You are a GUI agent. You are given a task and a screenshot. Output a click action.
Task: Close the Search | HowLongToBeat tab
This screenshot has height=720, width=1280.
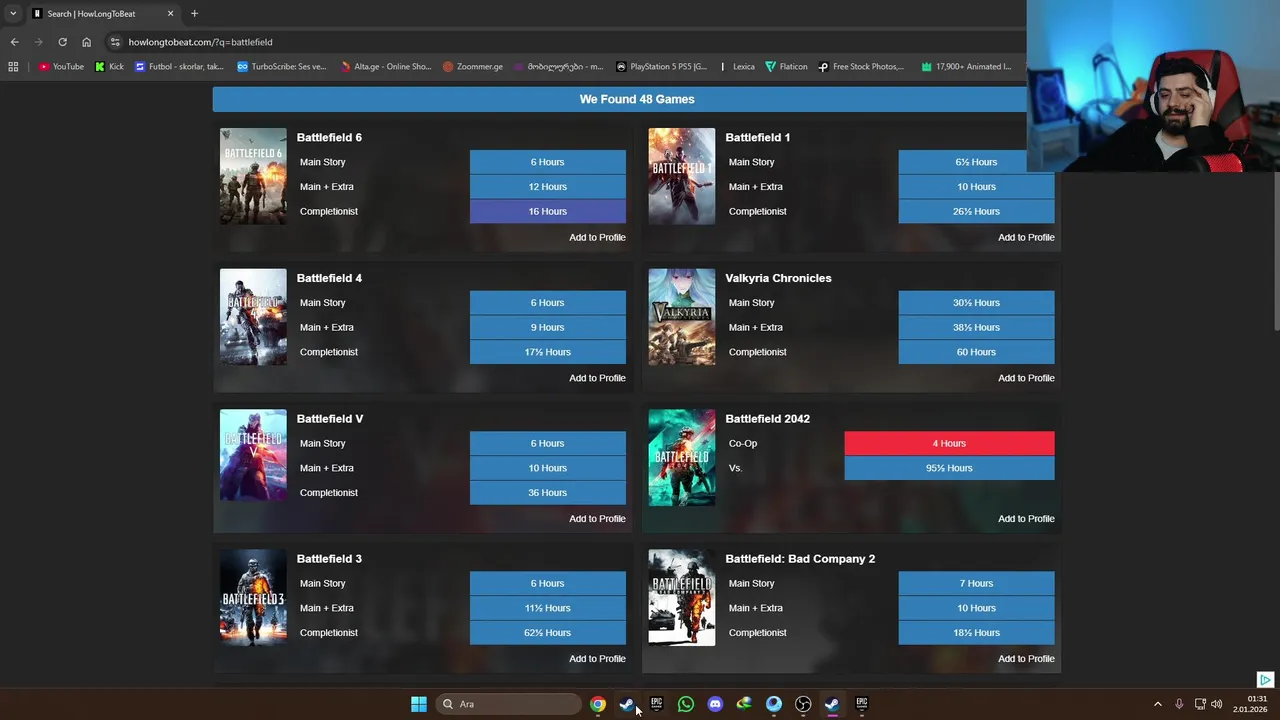tap(170, 14)
